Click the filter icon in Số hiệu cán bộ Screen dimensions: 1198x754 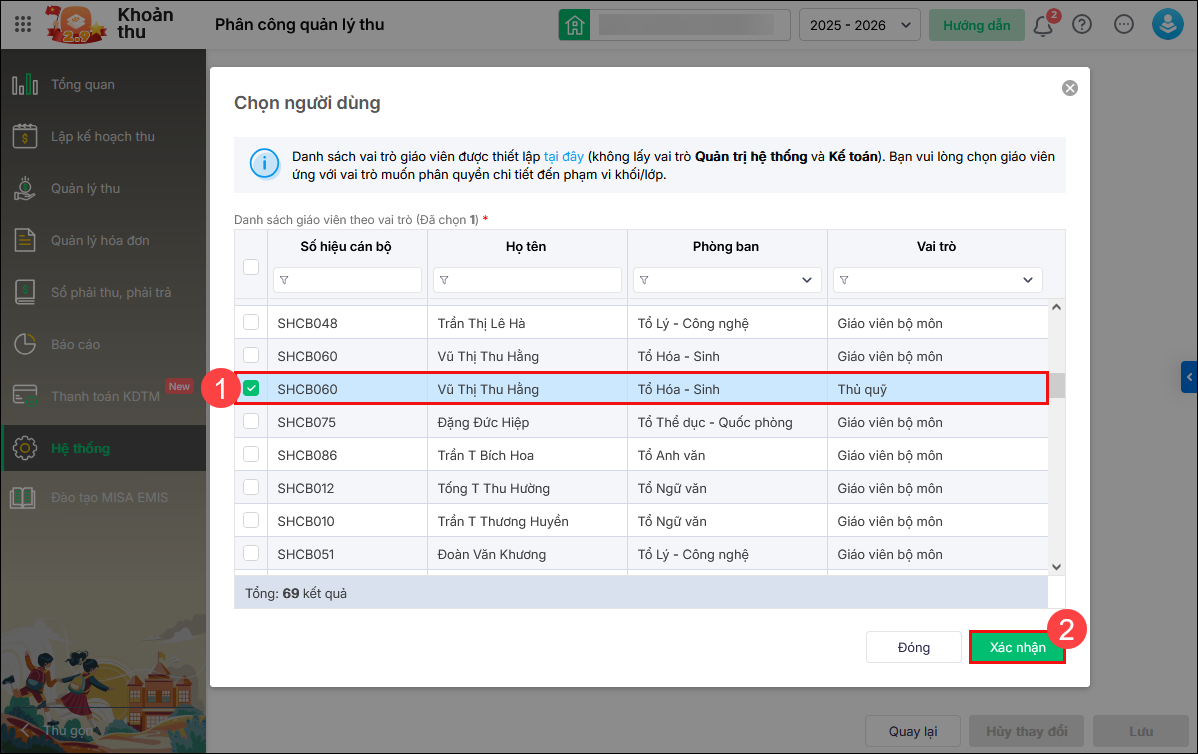click(284, 280)
